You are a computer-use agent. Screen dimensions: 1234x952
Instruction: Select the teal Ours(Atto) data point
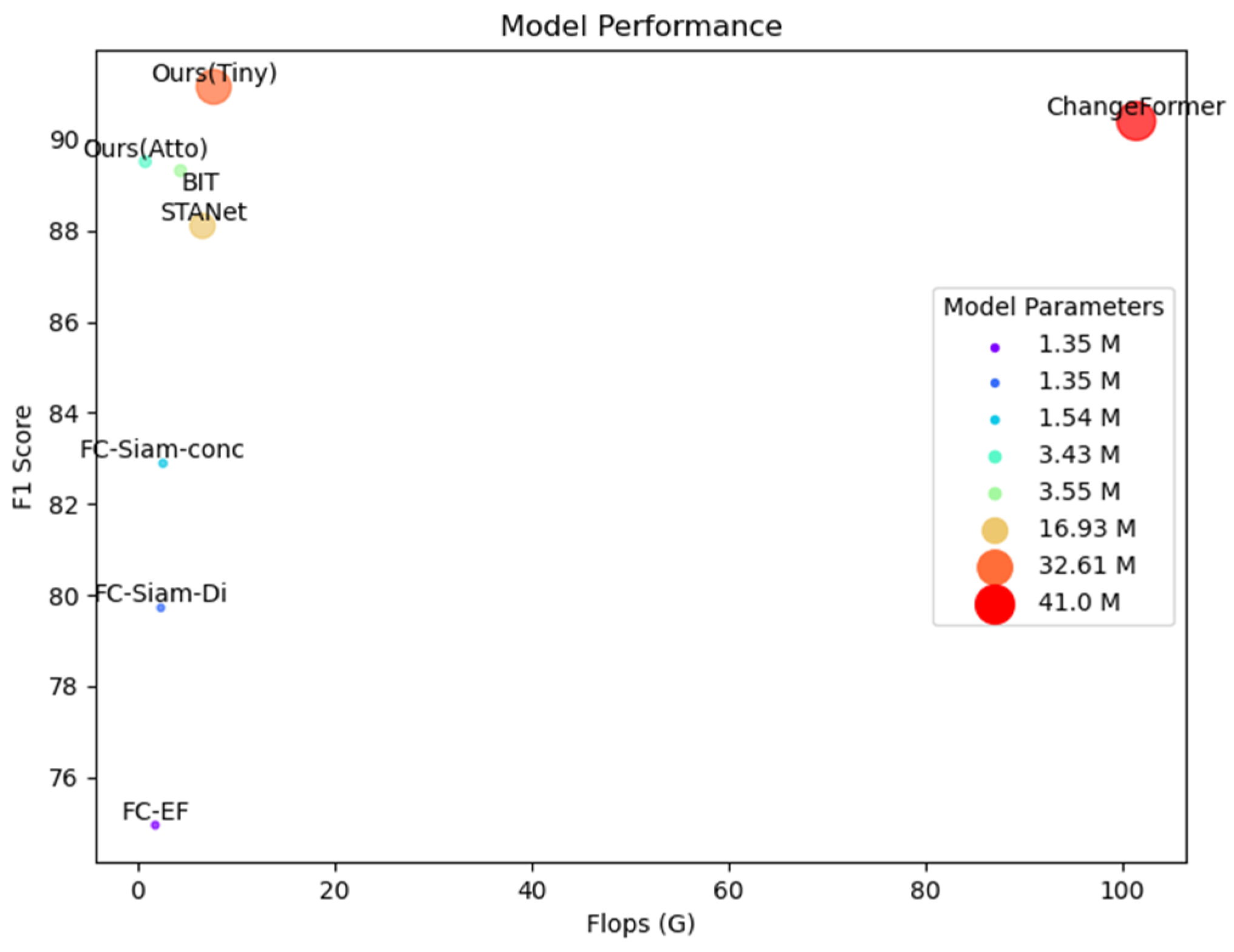coord(145,161)
